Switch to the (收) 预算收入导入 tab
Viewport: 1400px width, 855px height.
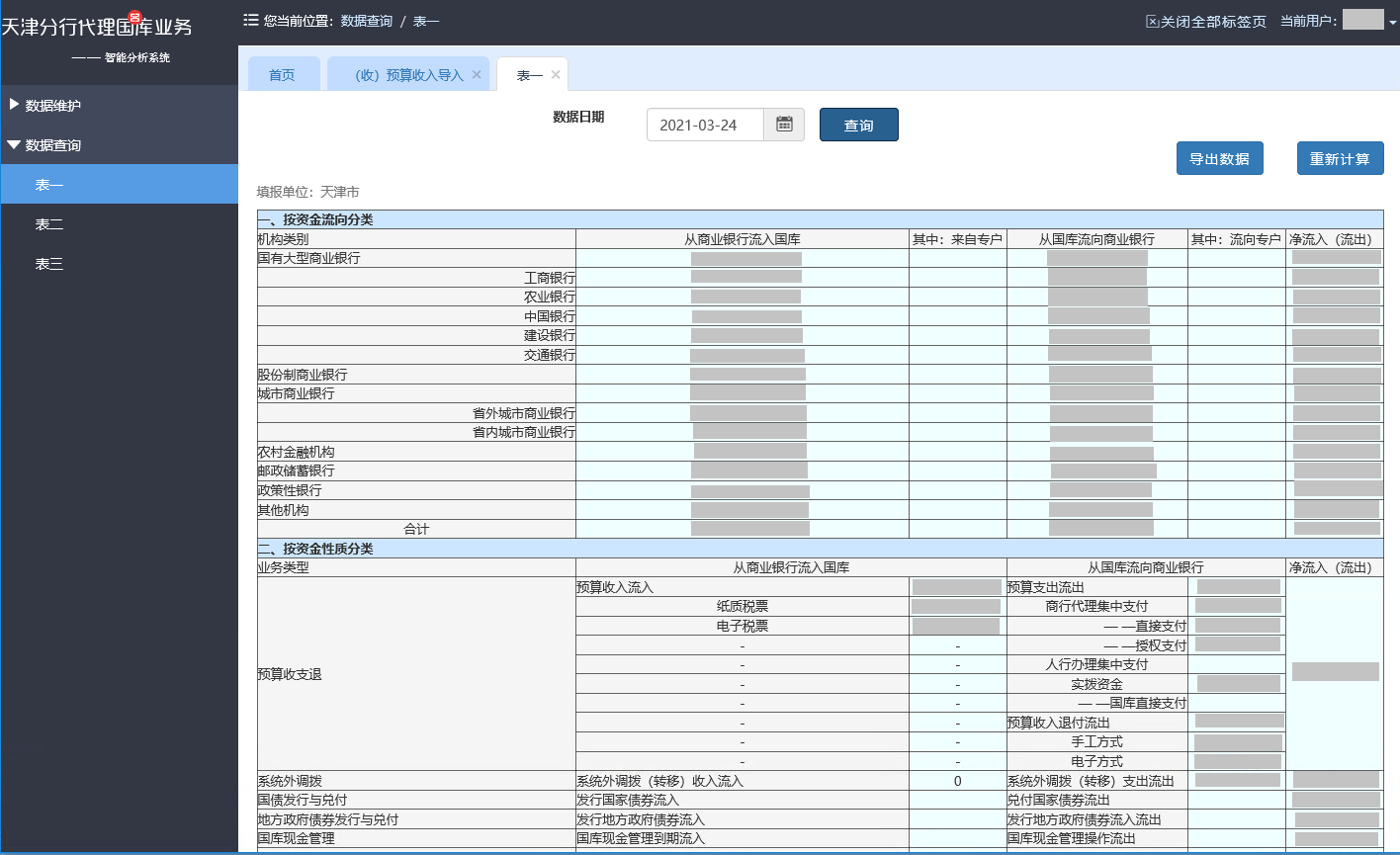click(x=408, y=74)
